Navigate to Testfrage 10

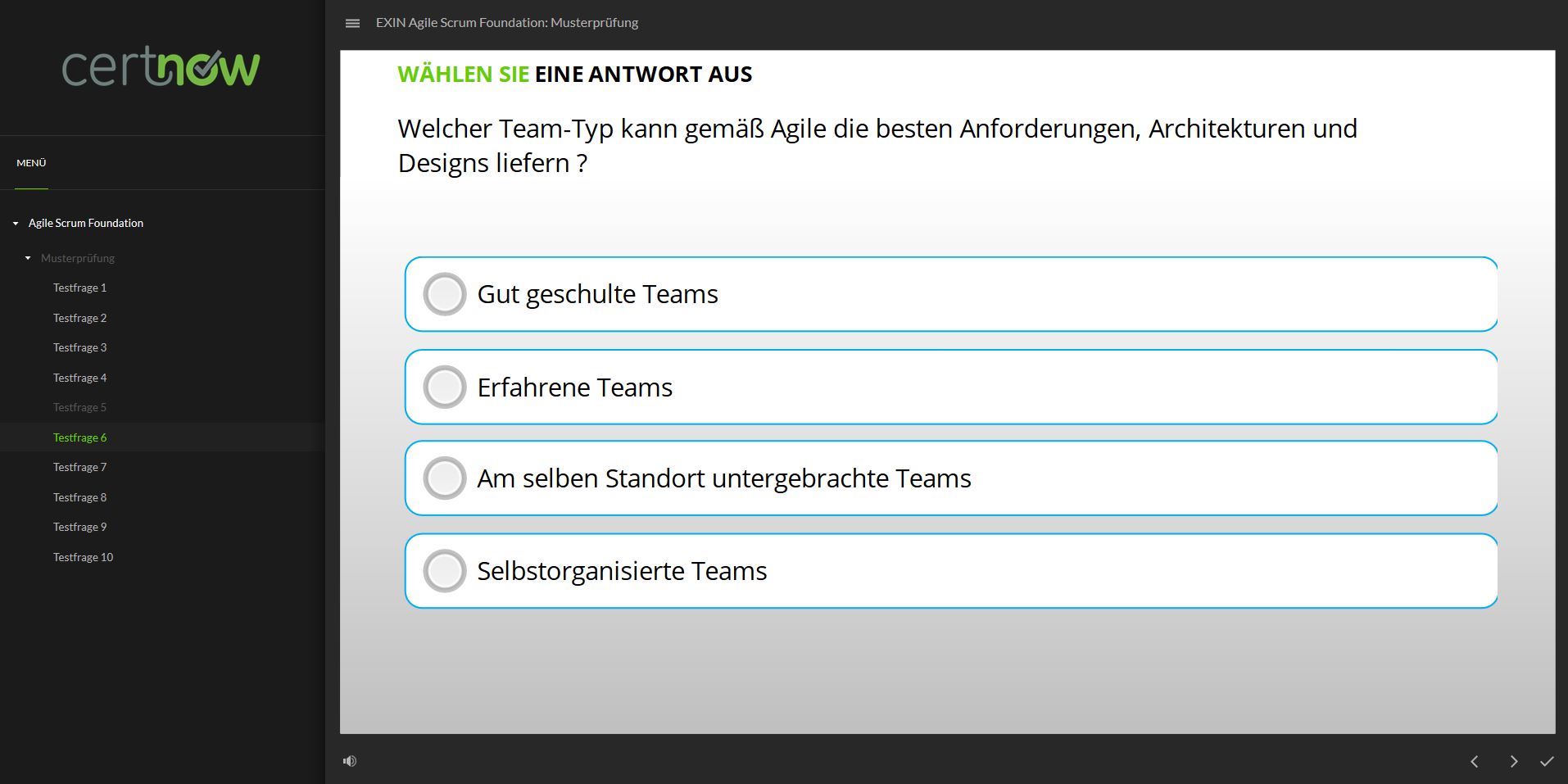click(83, 557)
